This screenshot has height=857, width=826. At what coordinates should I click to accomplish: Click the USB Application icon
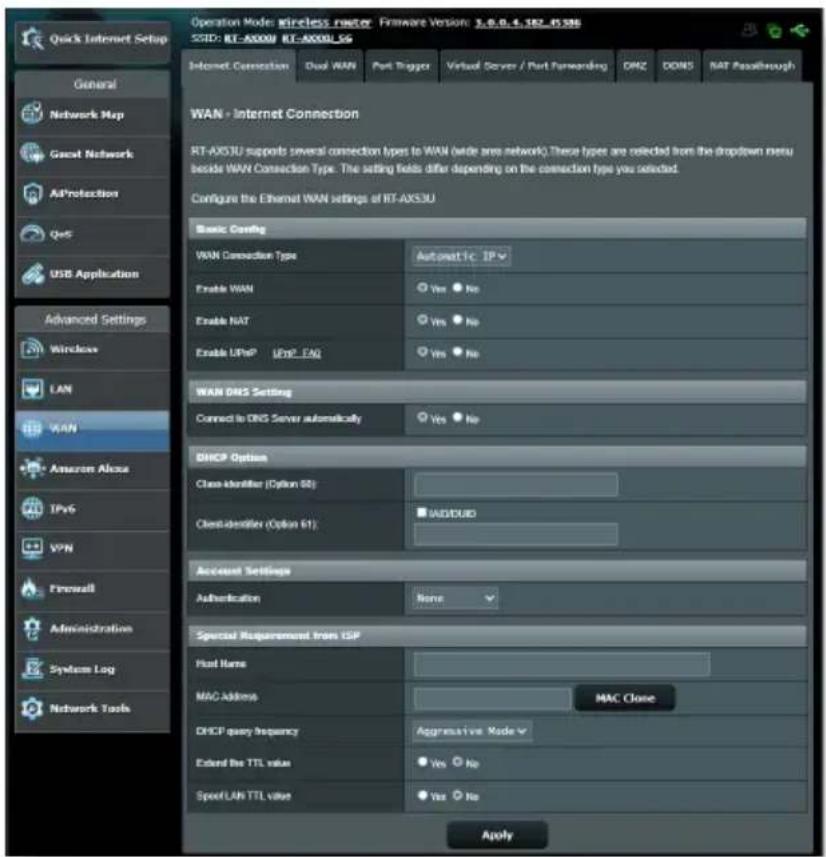(32, 274)
